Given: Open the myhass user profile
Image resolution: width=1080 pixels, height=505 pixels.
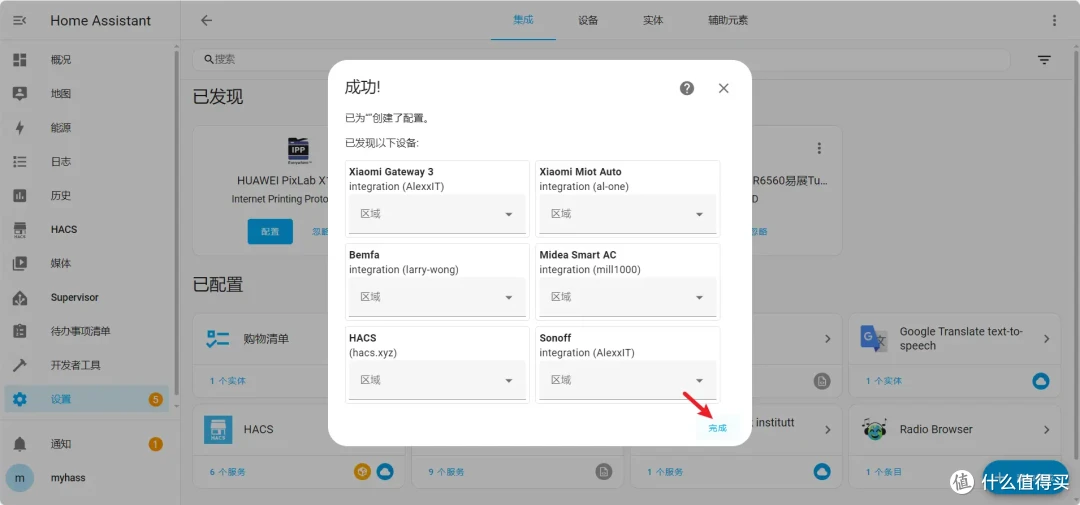Looking at the screenshot, I should (x=87, y=477).
